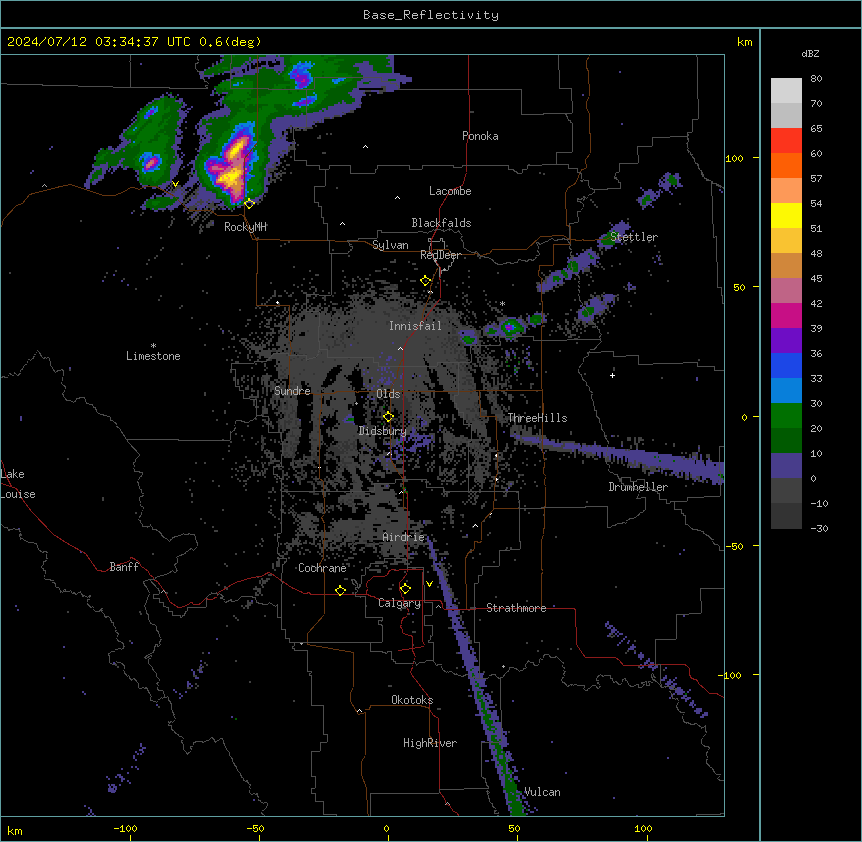Click the 80 value in the dBZ legend
This screenshot has height=842, width=862.
click(x=816, y=79)
